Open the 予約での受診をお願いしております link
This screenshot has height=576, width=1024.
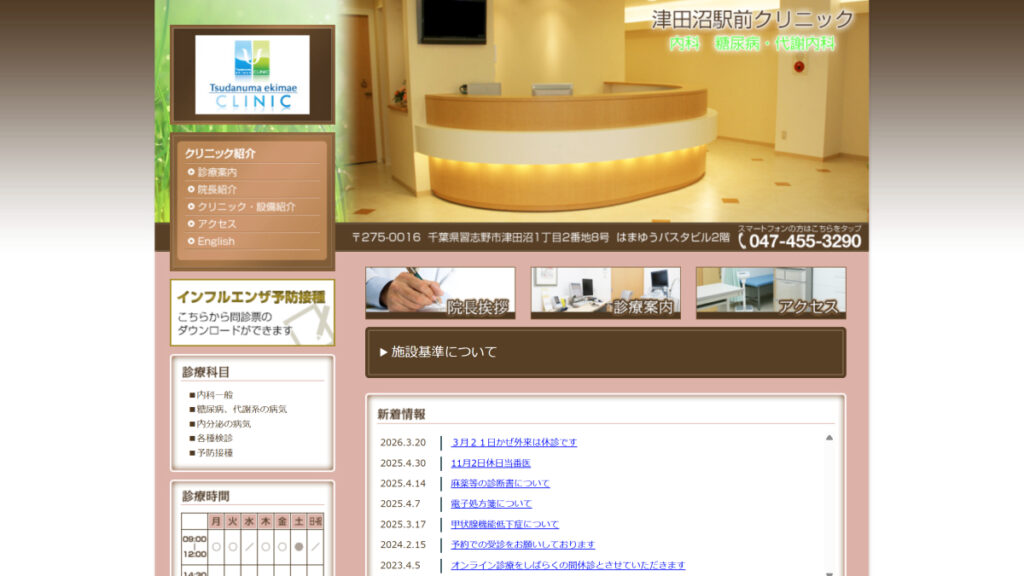pos(522,545)
